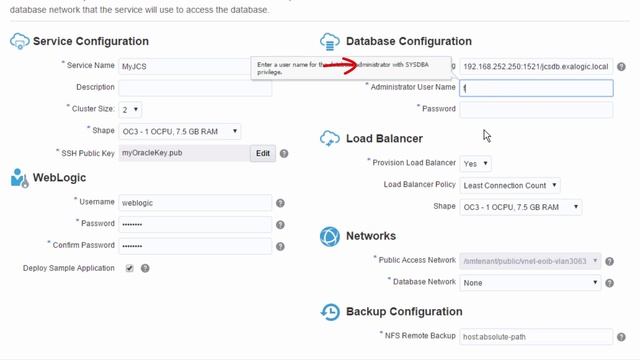Click the WebLogic Username field
Screen dimensions: 640x360
pyautogui.click(x=195, y=203)
